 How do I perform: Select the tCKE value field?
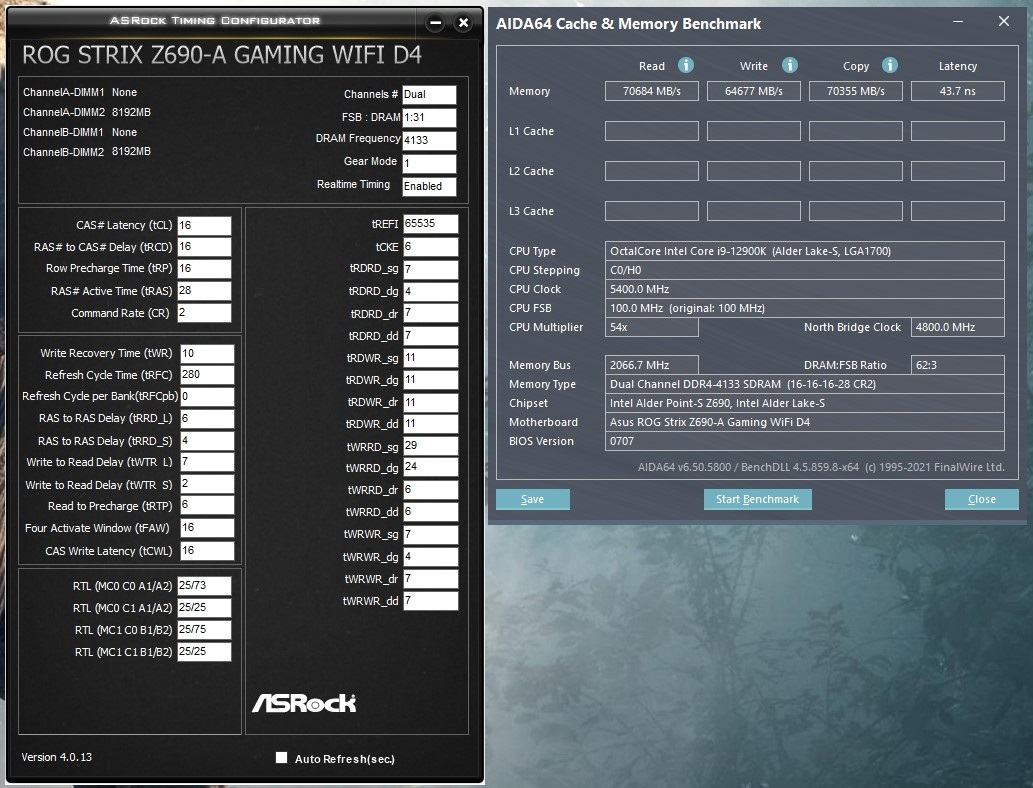coord(430,247)
